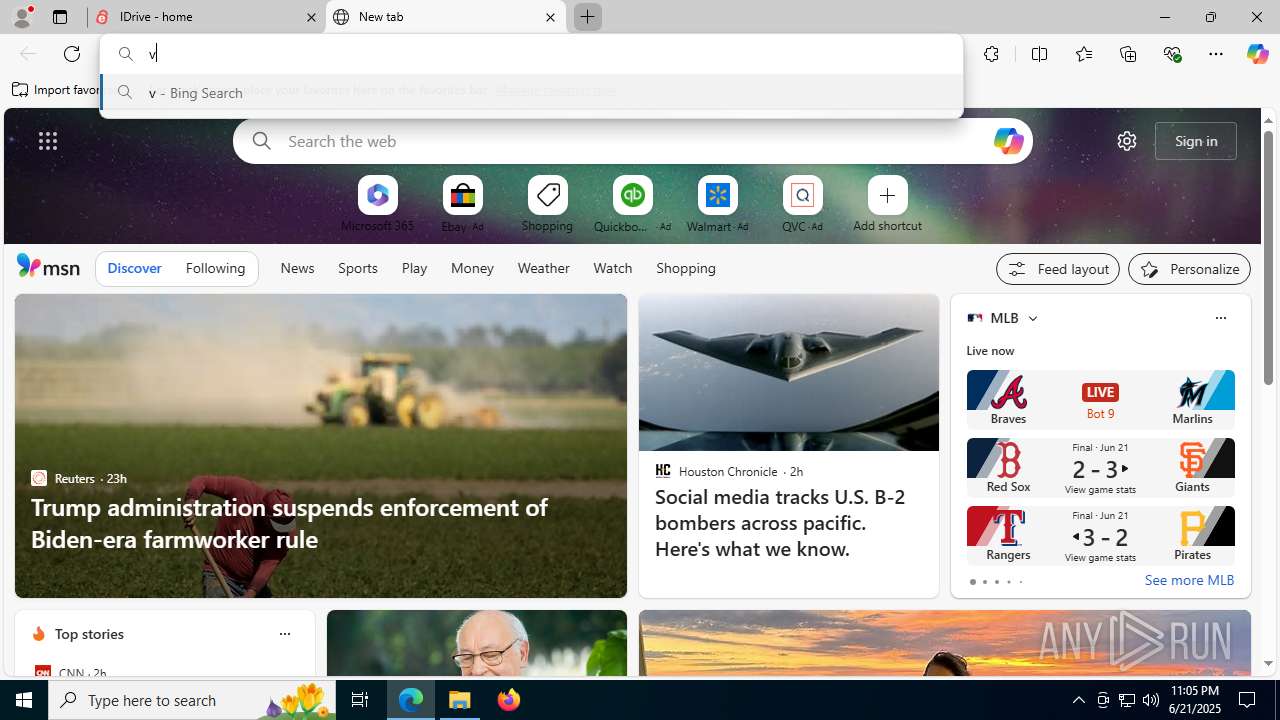Select Following feed tab
Screen dimensions: 1280x720
(x=215, y=268)
